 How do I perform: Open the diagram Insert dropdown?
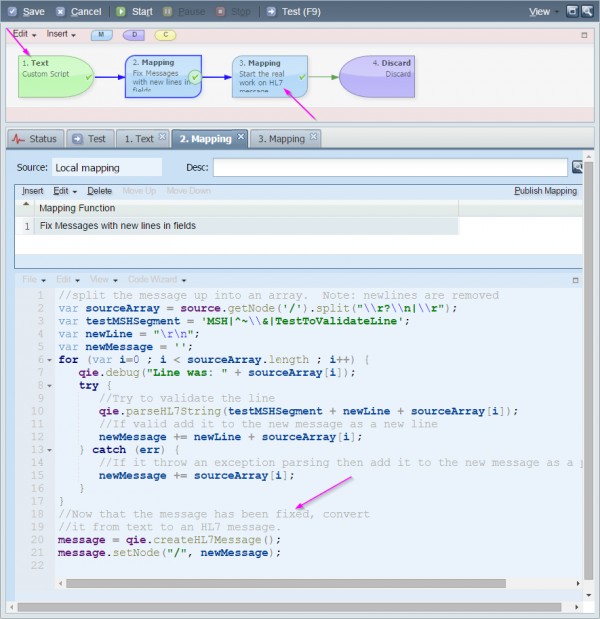point(61,34)
